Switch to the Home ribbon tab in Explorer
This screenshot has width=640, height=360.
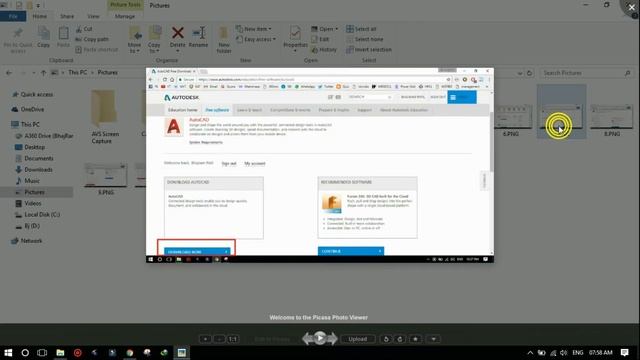pyautogui.click(x=40, y=16)
